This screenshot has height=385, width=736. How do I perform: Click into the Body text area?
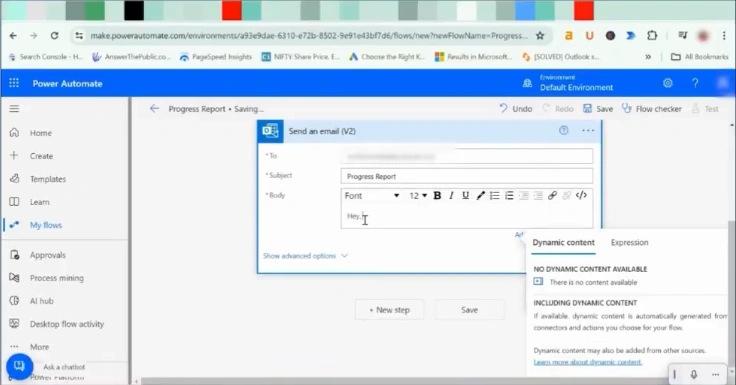(467, 216)
